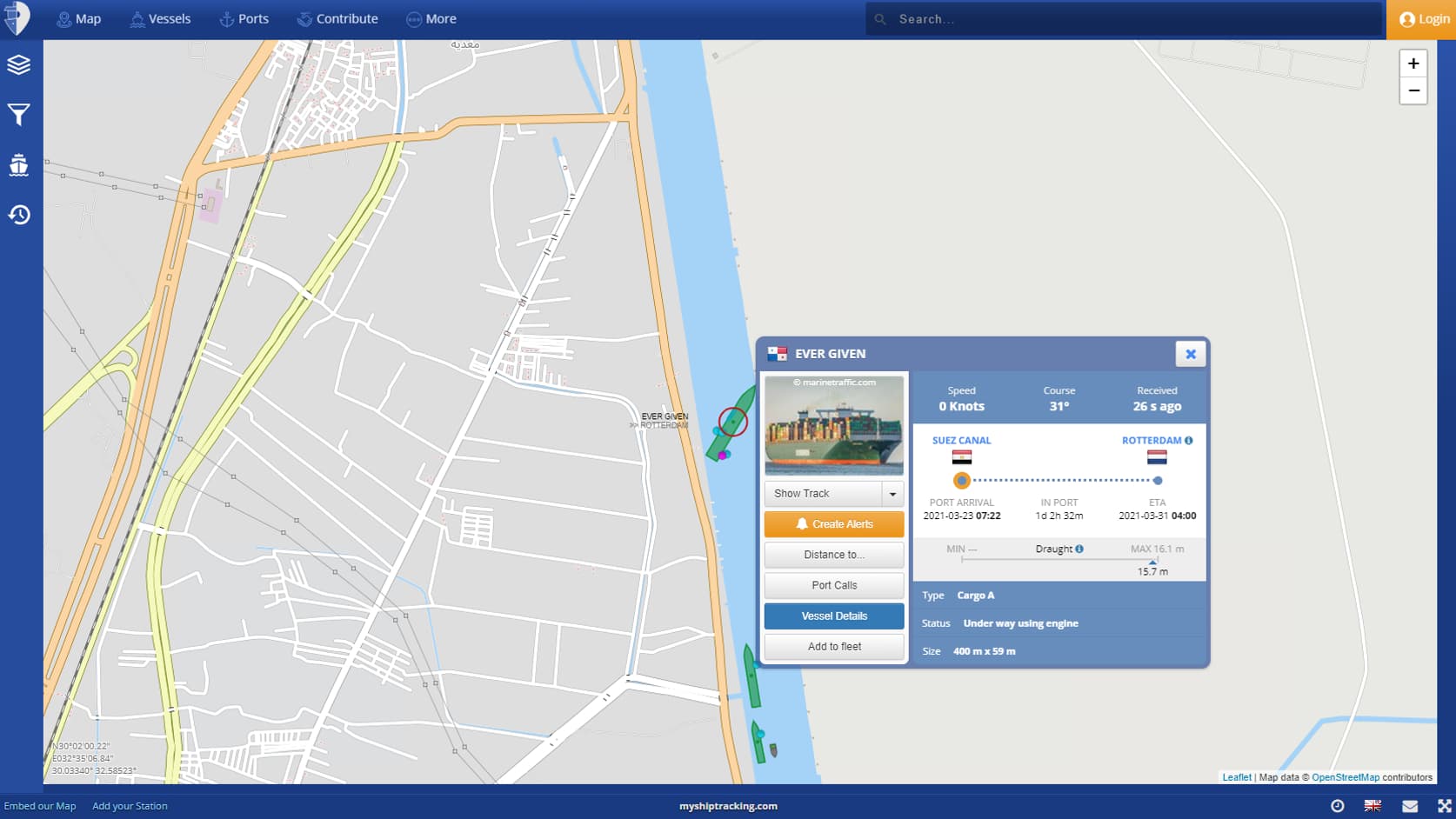Expand the Show Track dropdown arrow

coord(892,494)
